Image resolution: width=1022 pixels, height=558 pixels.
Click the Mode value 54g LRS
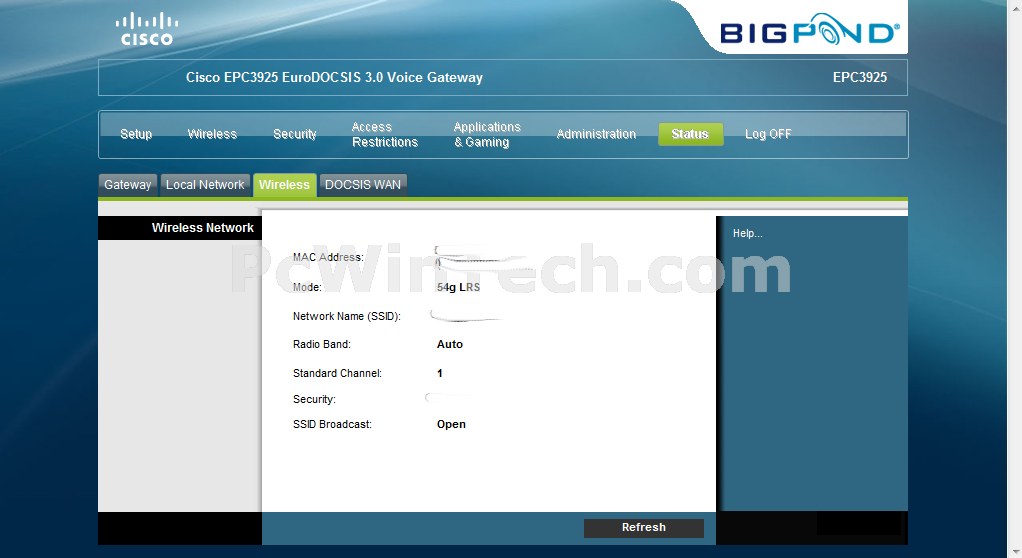pyautogui.click(x=458, y=287)
